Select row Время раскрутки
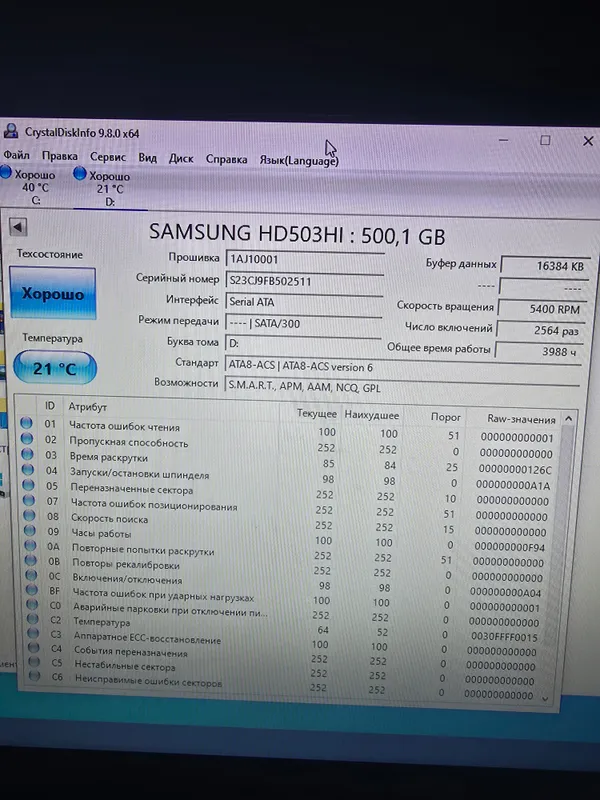Image resolution: width=600 pixels, height=800 pixels. 288,461
